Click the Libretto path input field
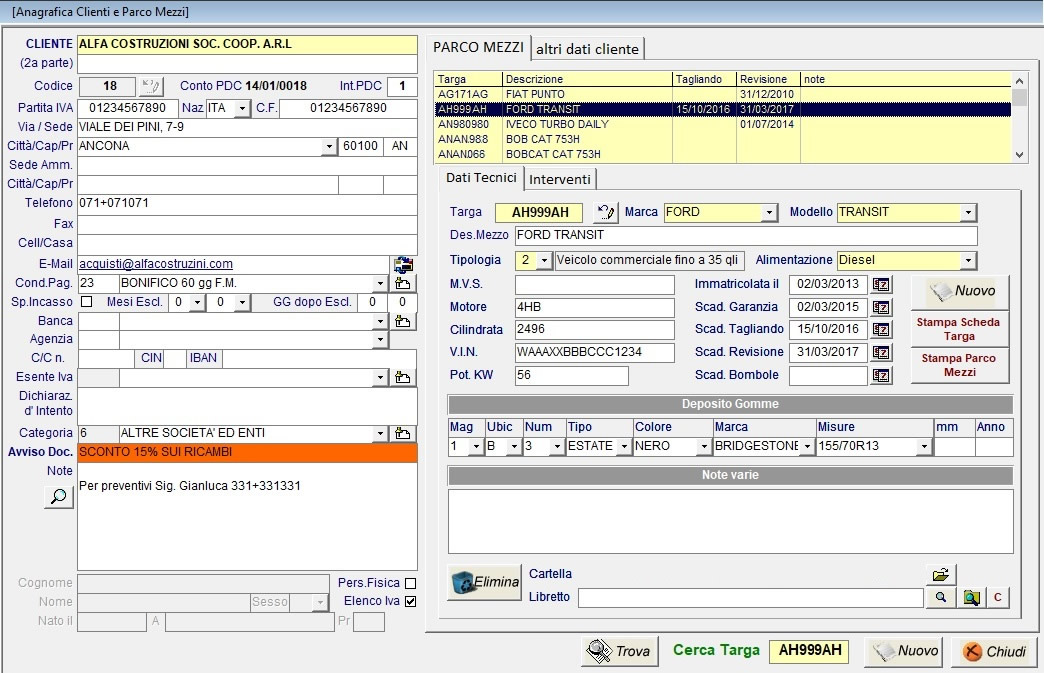 pyautogui.click(x=750, y=598)
